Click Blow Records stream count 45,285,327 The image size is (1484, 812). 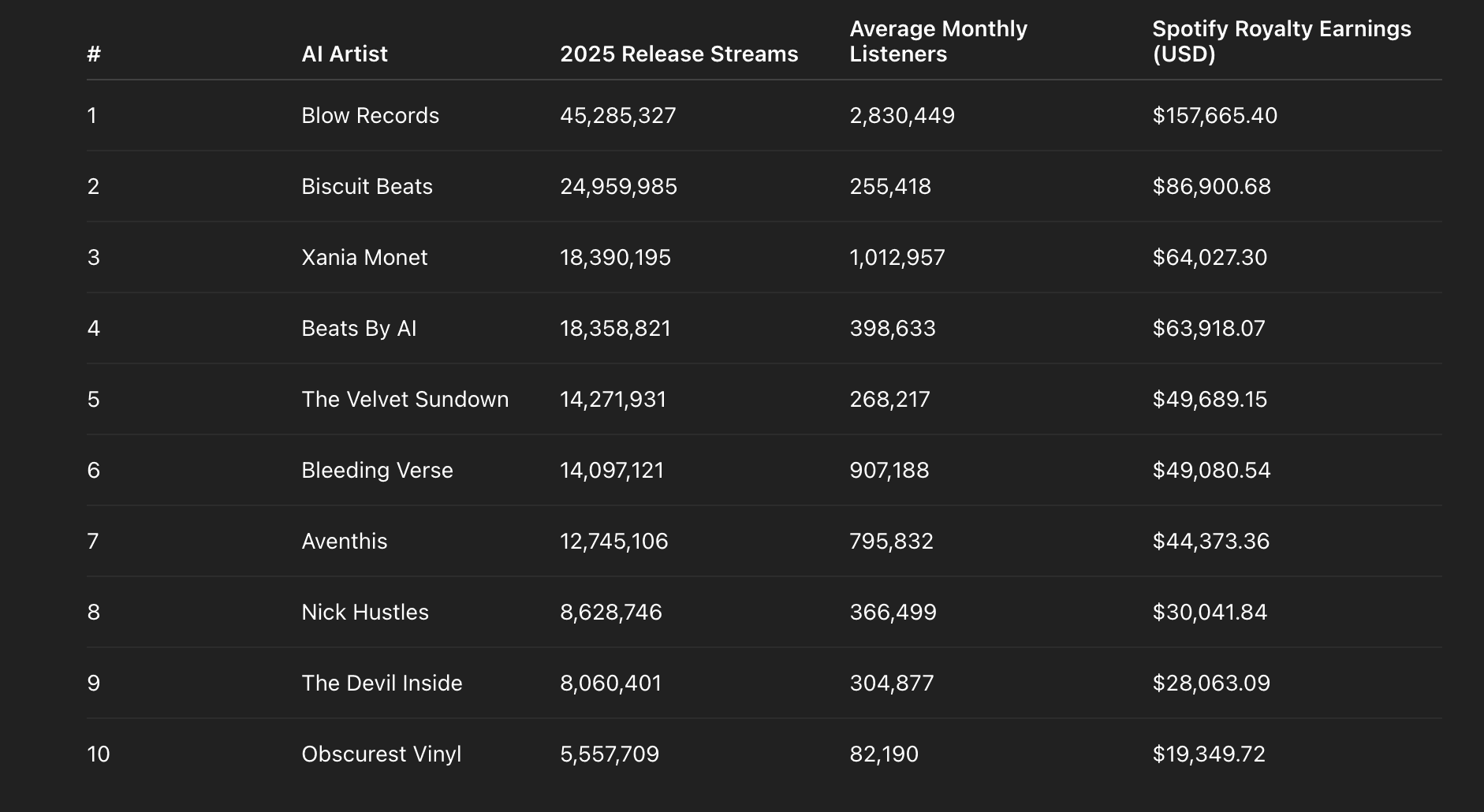click(x=617, y=115)
